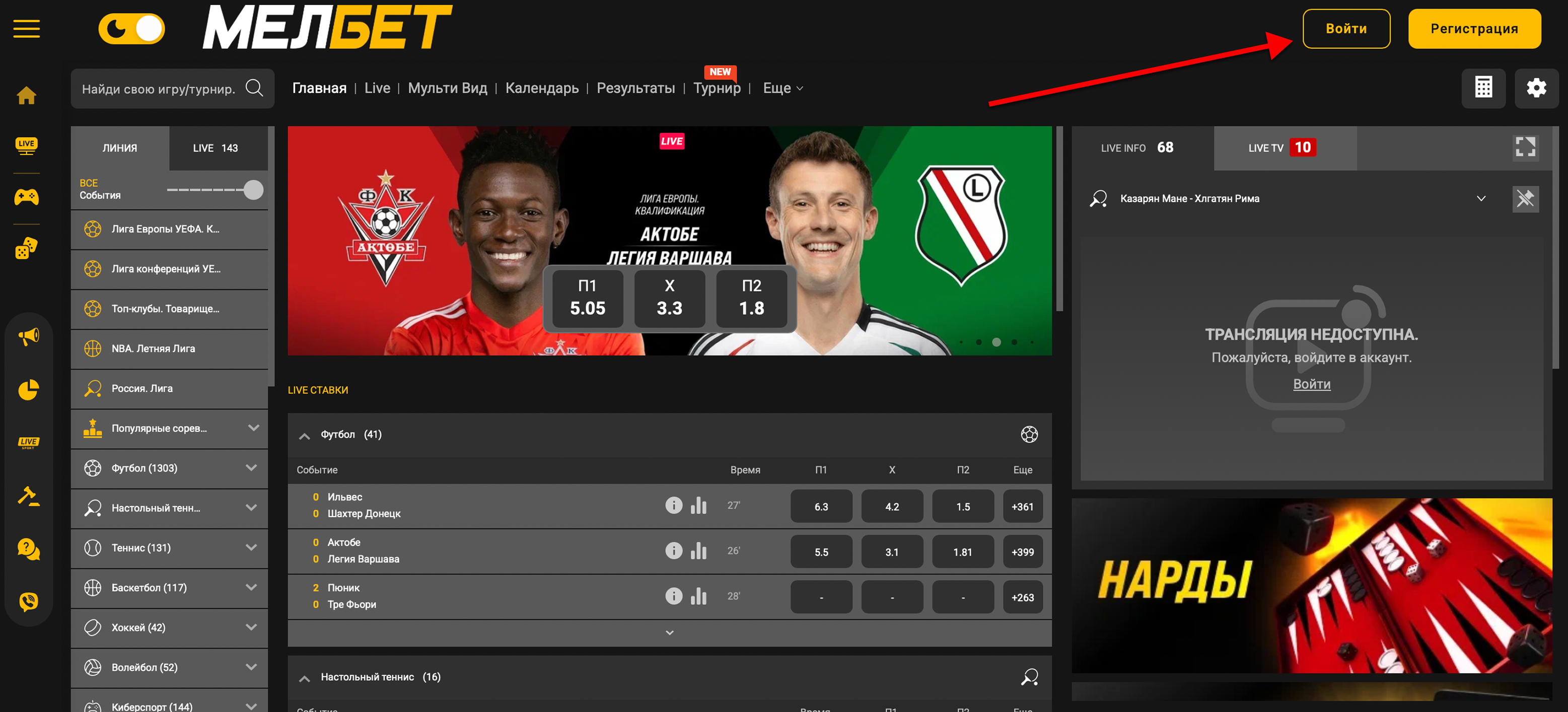Screen dimensions: 1568x712
Task: Collapse the Футбол (41) live section
Action: tap(304, 436)
